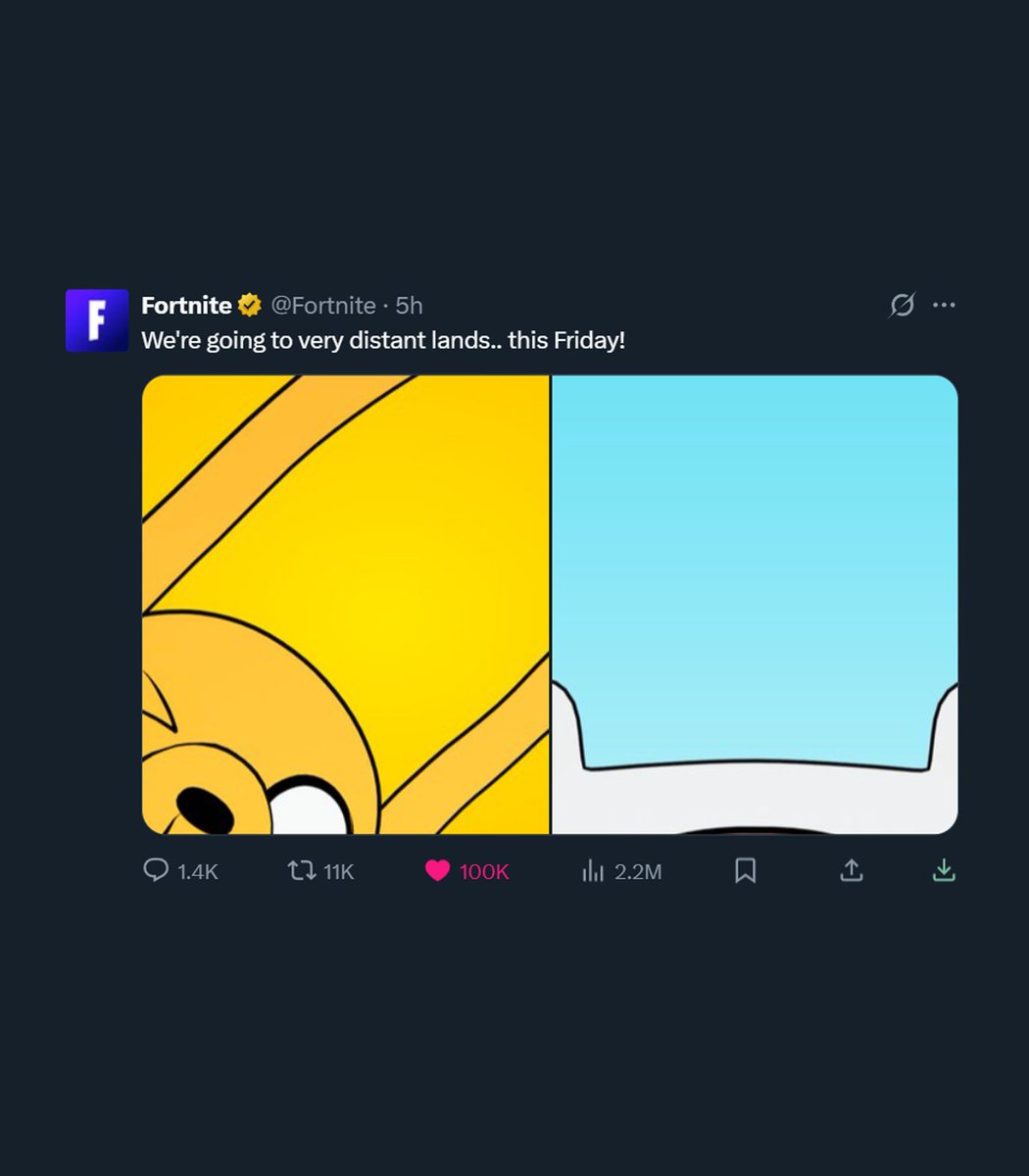The width and height of the screenshot is (1029, 1176).
Task: Click the share upload arrow icon
Action: click(x=852, y=870)
